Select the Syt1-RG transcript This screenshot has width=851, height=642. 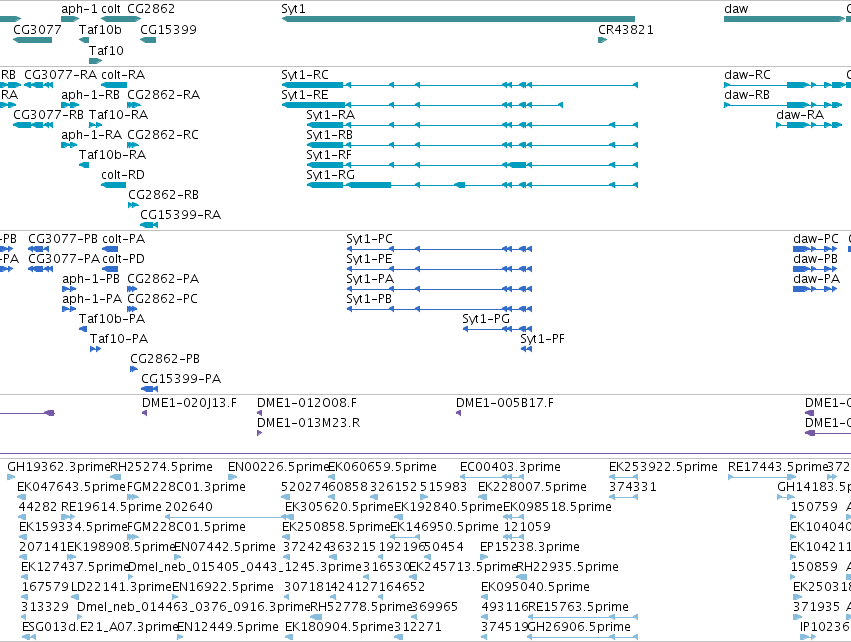coord(472,185)
